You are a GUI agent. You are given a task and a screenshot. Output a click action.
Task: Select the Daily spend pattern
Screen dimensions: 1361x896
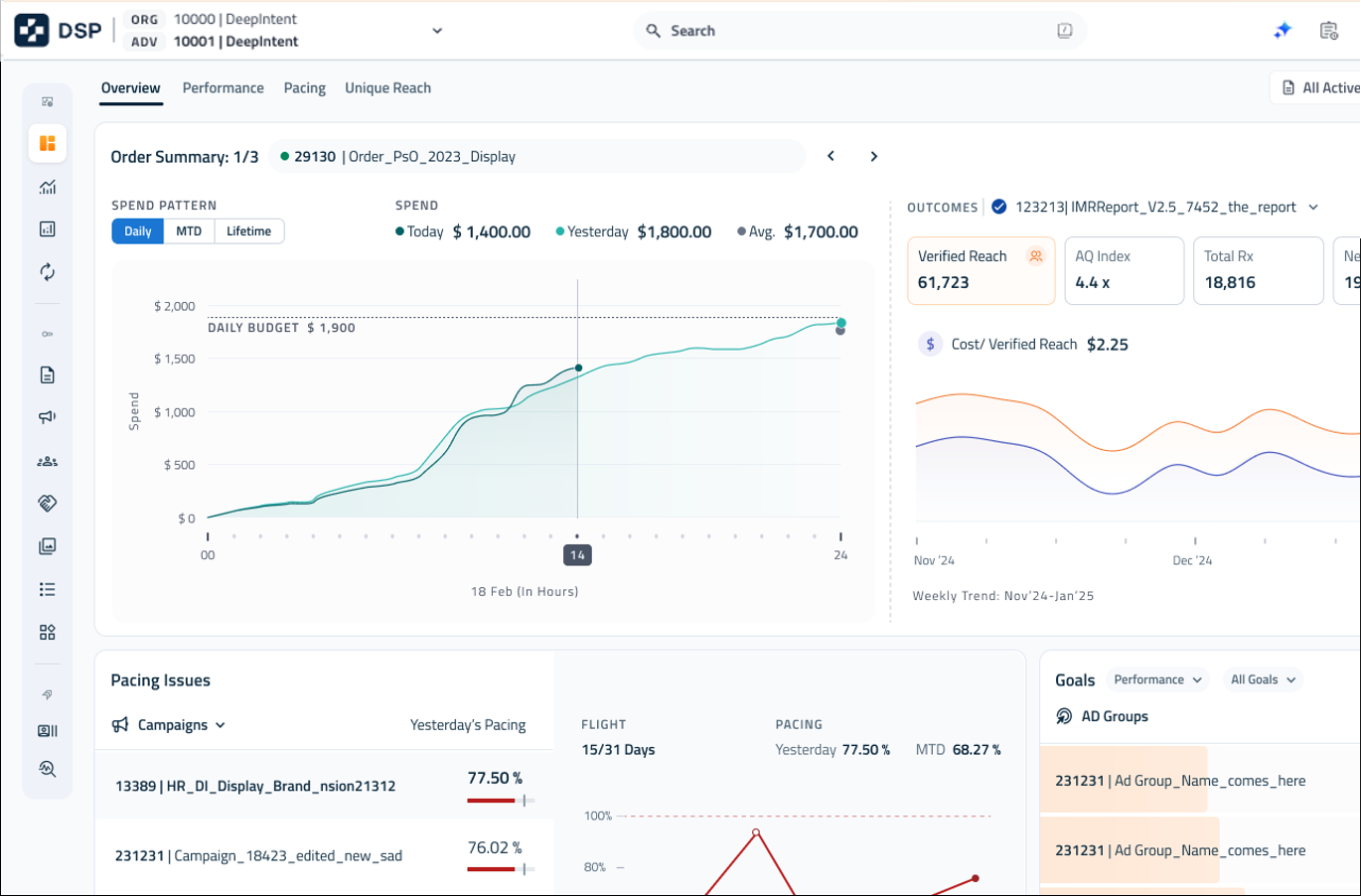click(x=138, y=231)
